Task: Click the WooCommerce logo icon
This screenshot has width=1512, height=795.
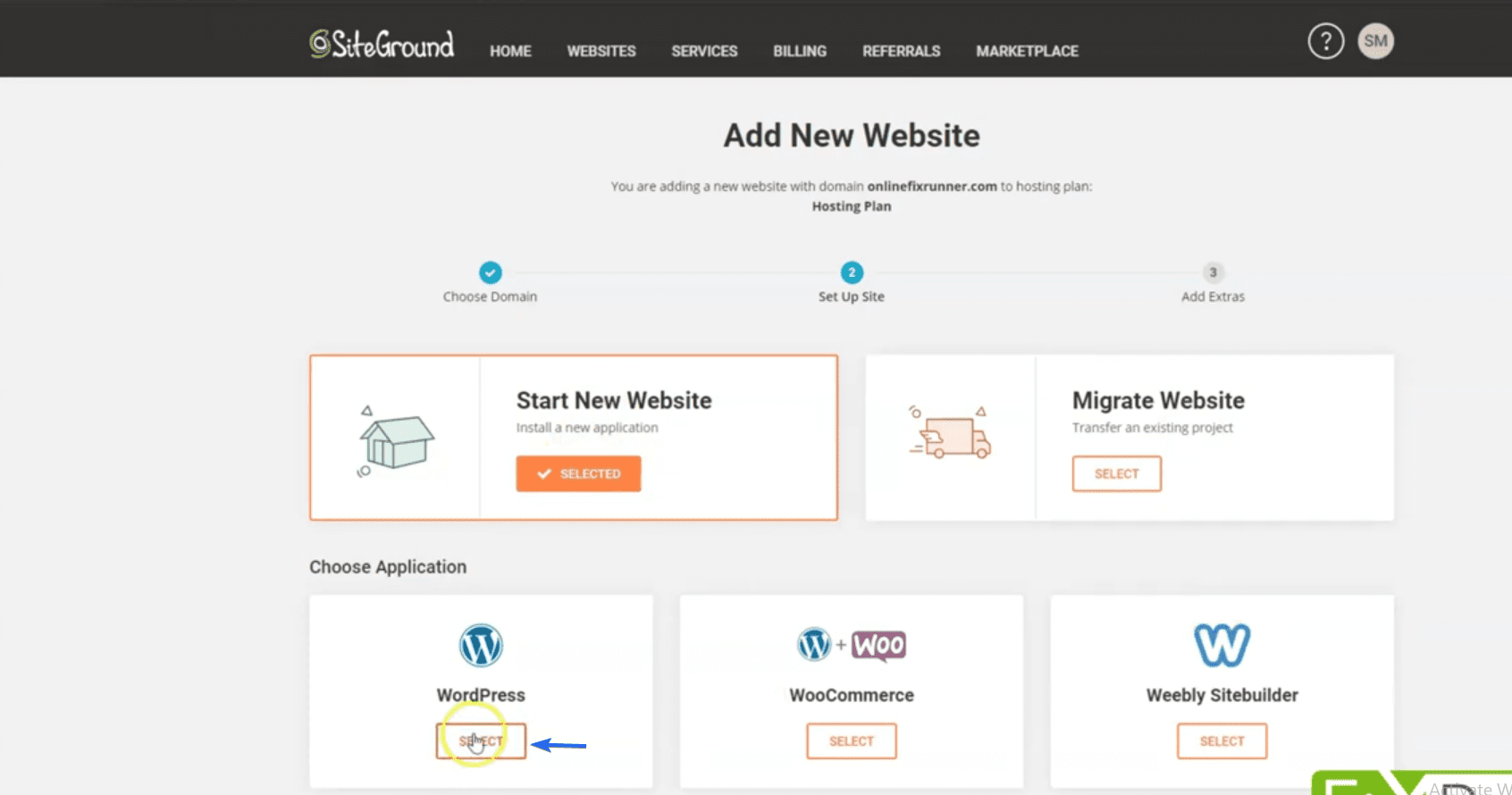Action: [x=852, y=645]
